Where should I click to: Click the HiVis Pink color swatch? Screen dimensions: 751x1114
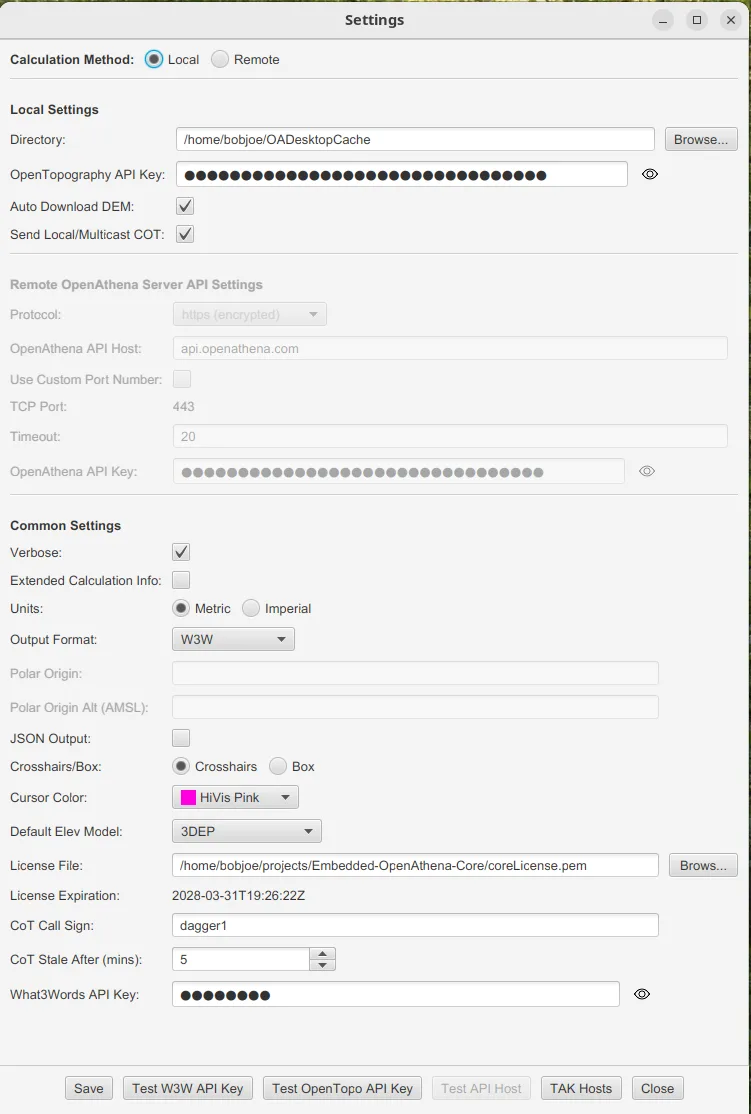click(188, 797)
